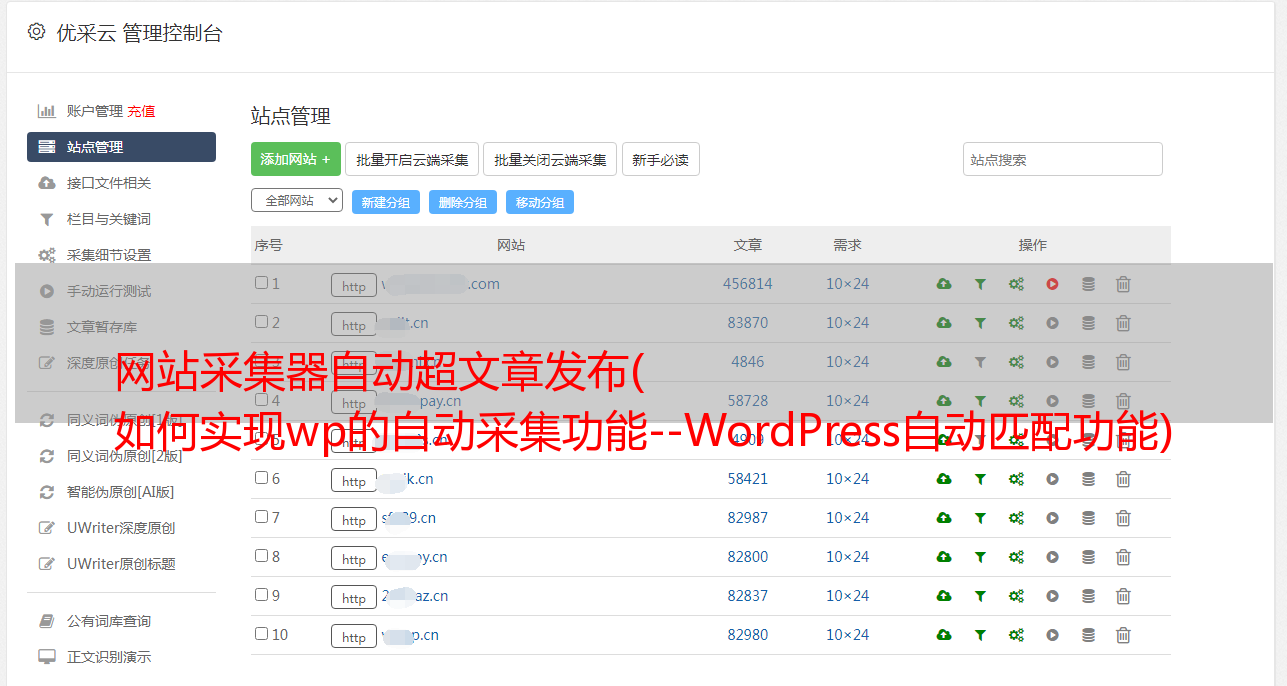Viewport: 1287px width, 686px height.
Task: Click cloud upload icon in row 6
Action: (944, 479)
